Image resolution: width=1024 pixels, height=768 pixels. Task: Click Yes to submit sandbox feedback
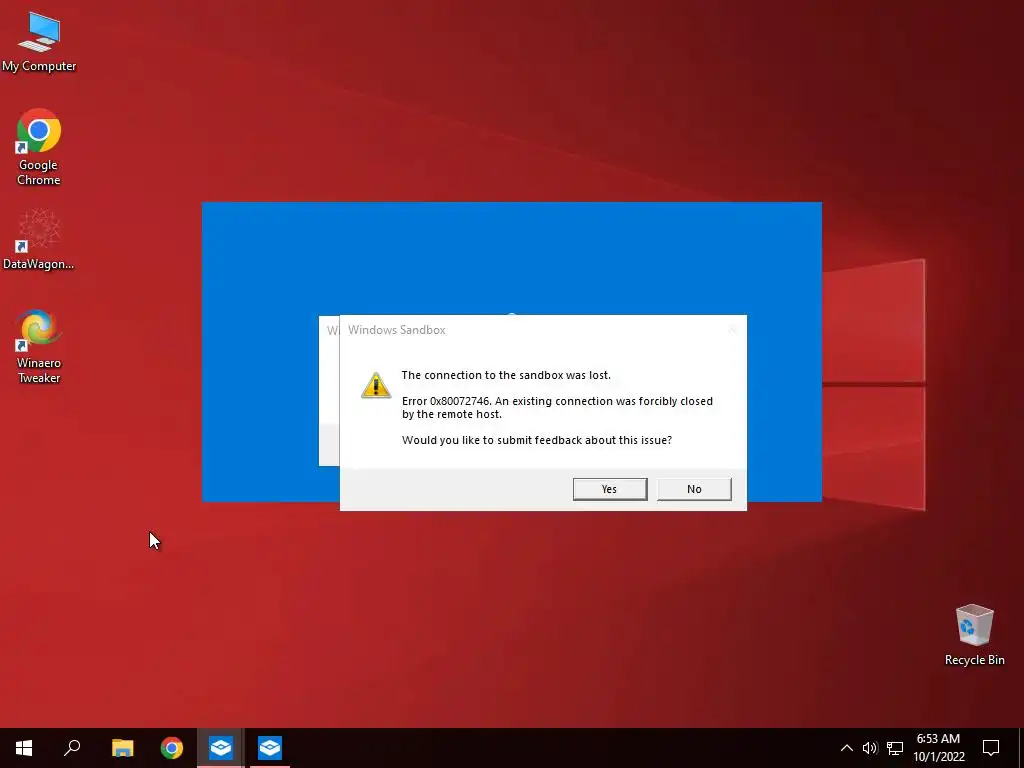coord(609,489)
